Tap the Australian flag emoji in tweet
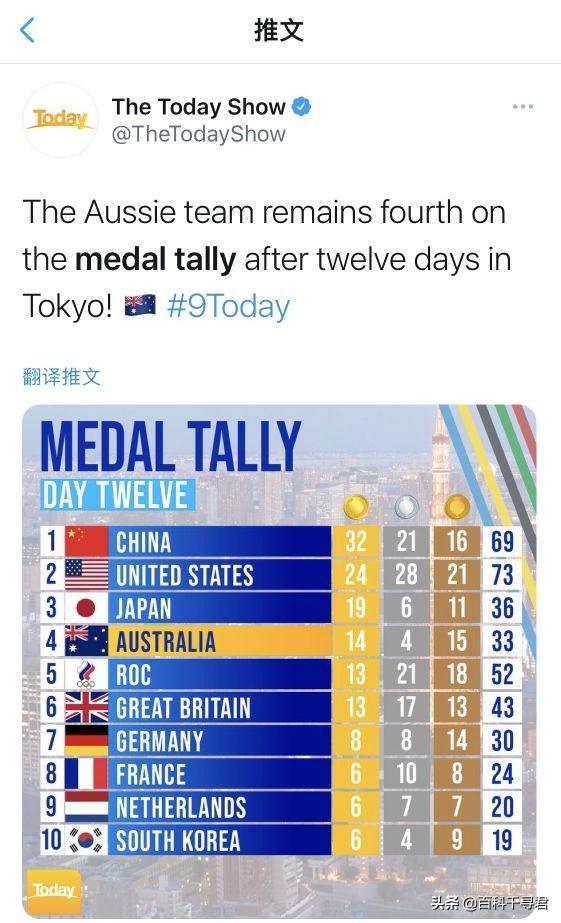561x923 pixels. click(x=140, y=306)
